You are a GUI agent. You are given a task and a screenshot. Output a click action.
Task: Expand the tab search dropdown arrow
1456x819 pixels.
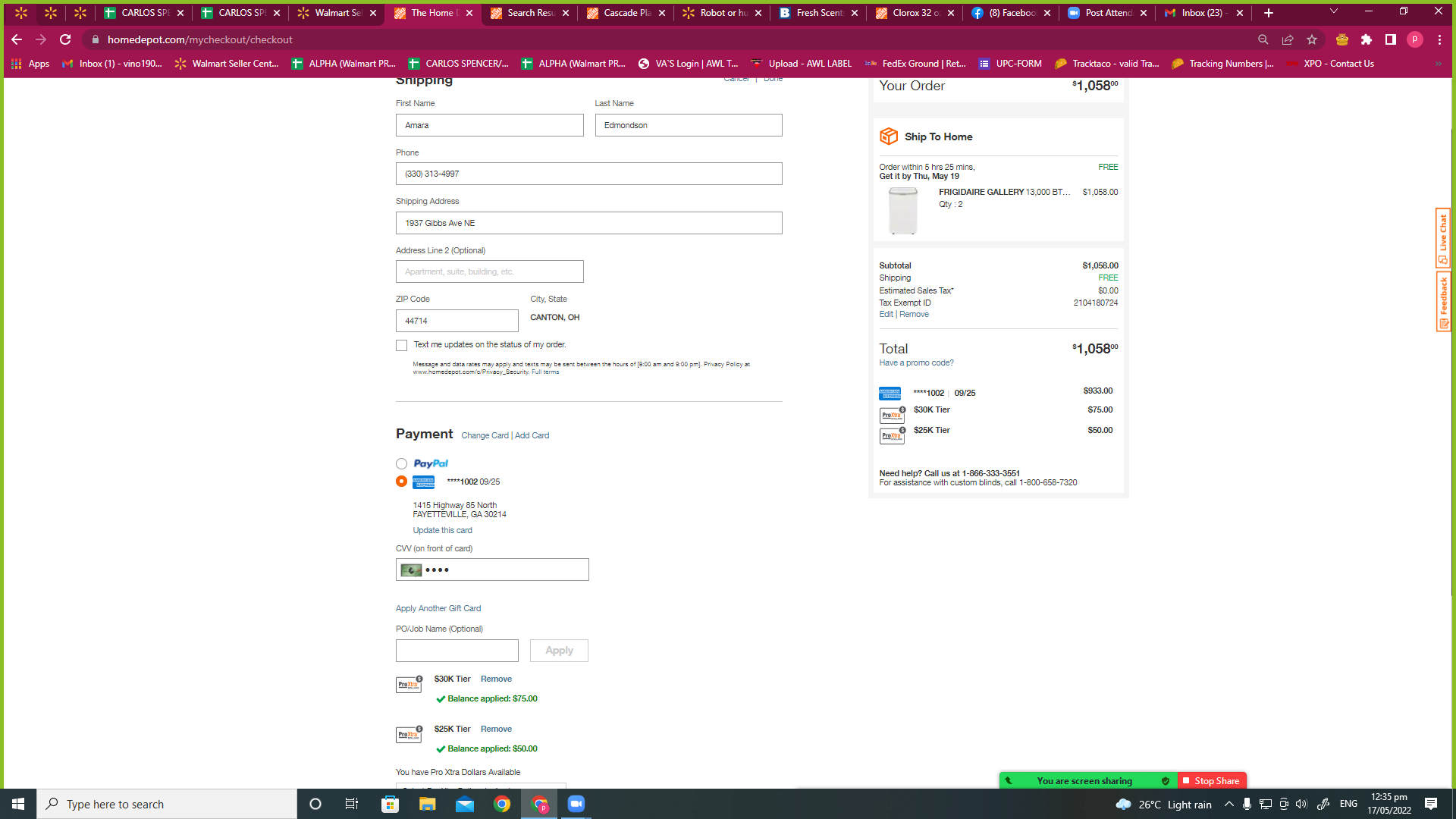(1334, 11)
